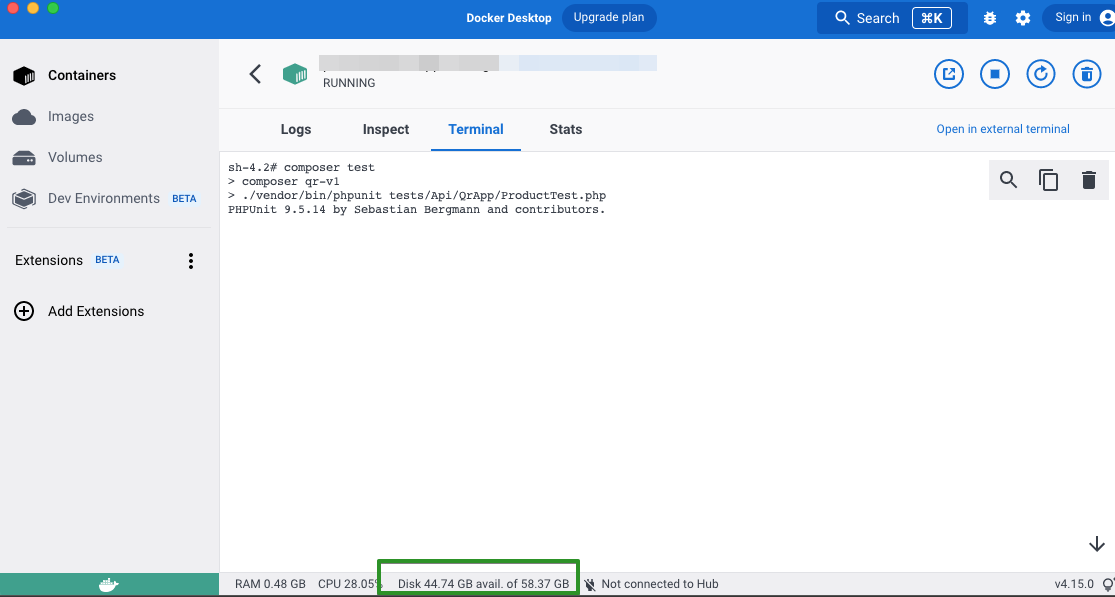Screen dimensions: 1115x597
Task: Click the RUNNING status text
Action: 348,83
